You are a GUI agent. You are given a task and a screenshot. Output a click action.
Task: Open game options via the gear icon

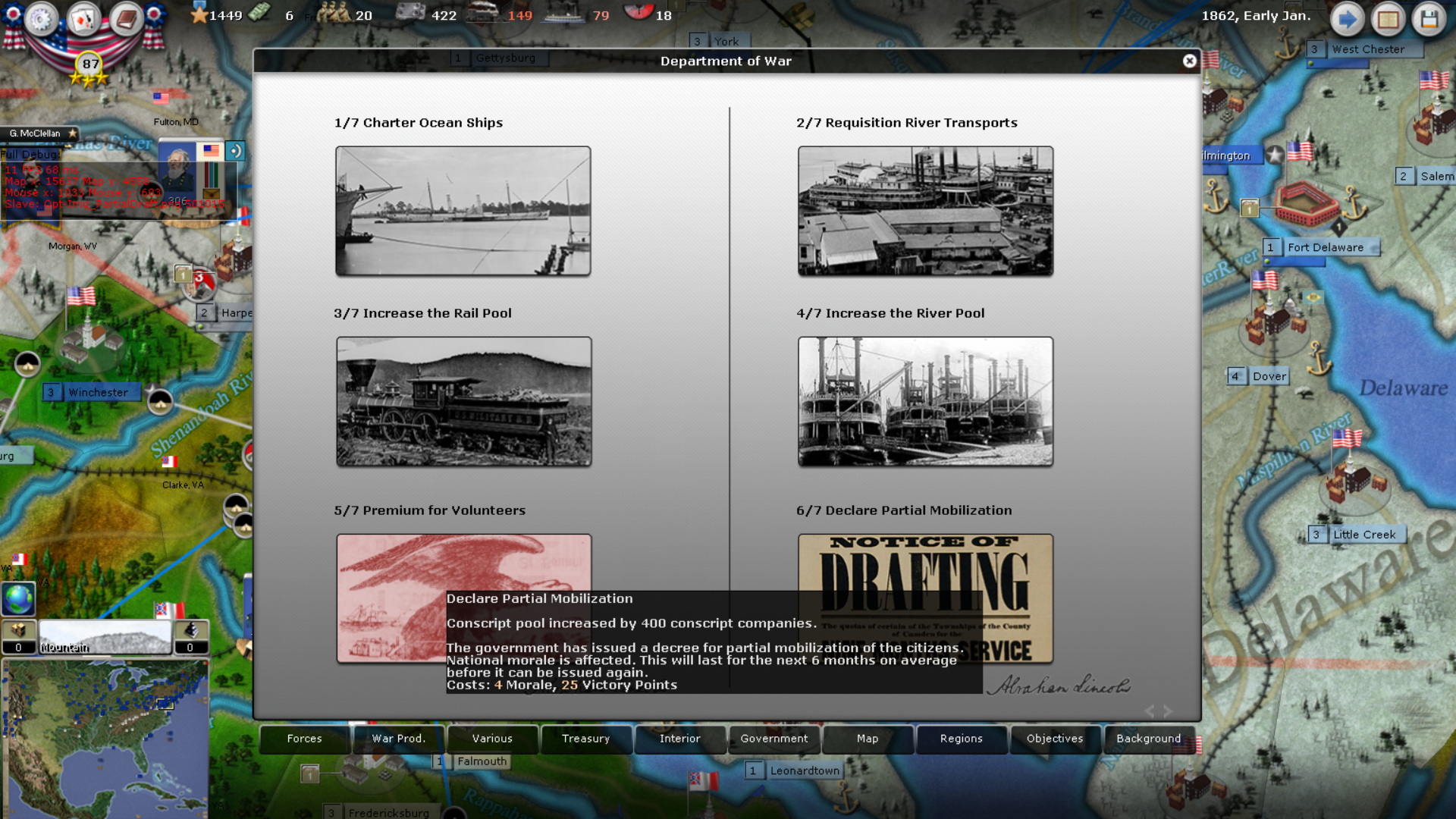[x=41, y=18]
